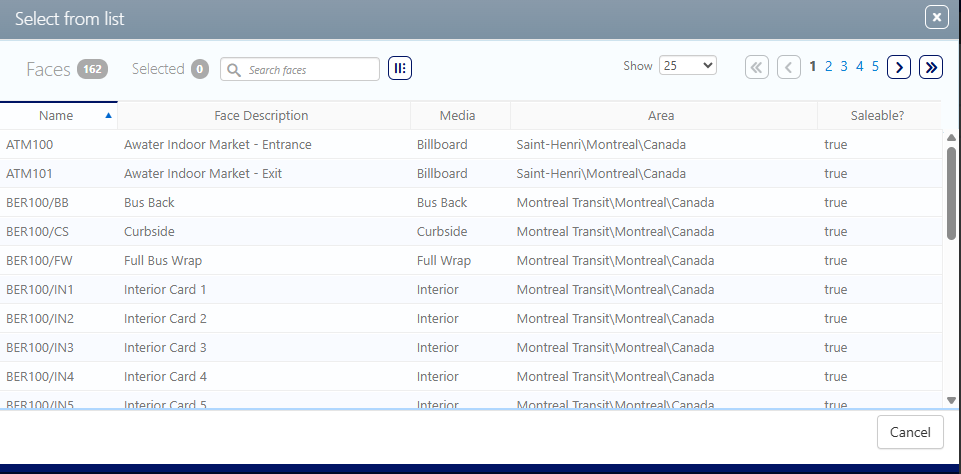Click the scrollbar down arrow
Viewport: 961px width, 474px height.
pos(951,400)
